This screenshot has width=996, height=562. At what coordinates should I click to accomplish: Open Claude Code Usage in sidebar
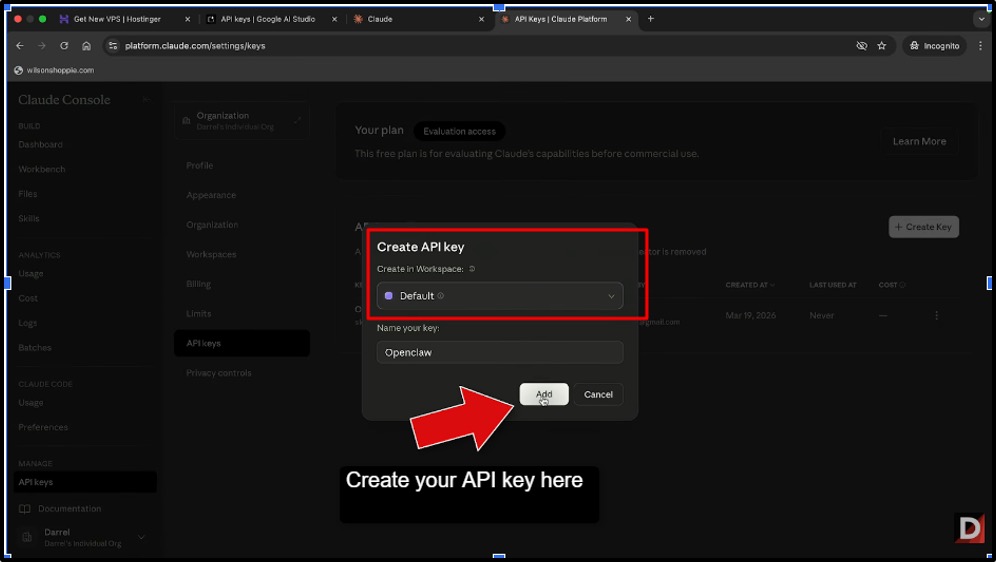pyautogui.click(x=31, y=403)
